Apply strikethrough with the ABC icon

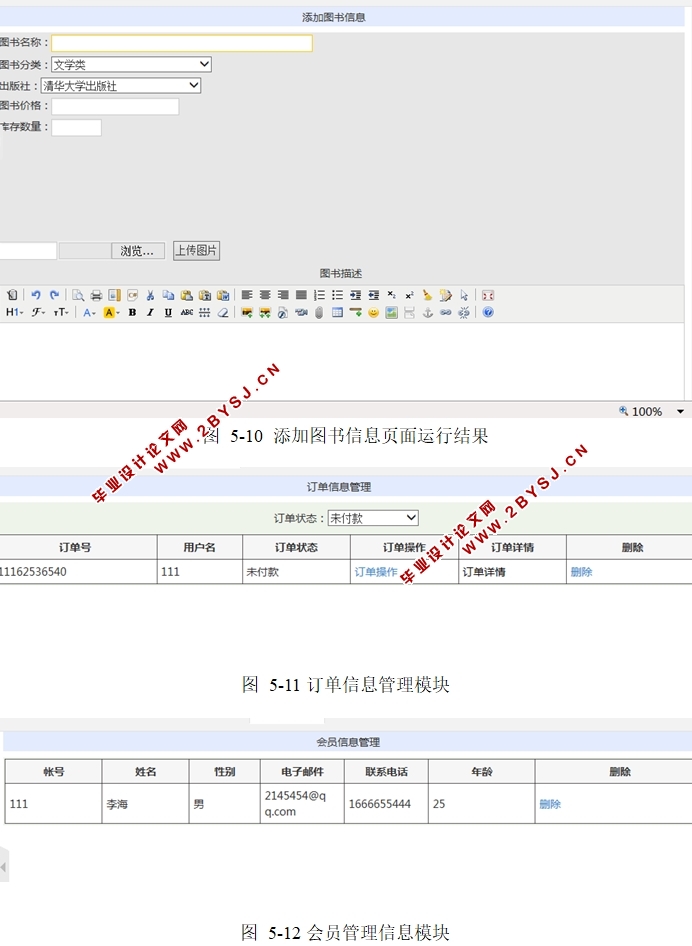(187, 313)
